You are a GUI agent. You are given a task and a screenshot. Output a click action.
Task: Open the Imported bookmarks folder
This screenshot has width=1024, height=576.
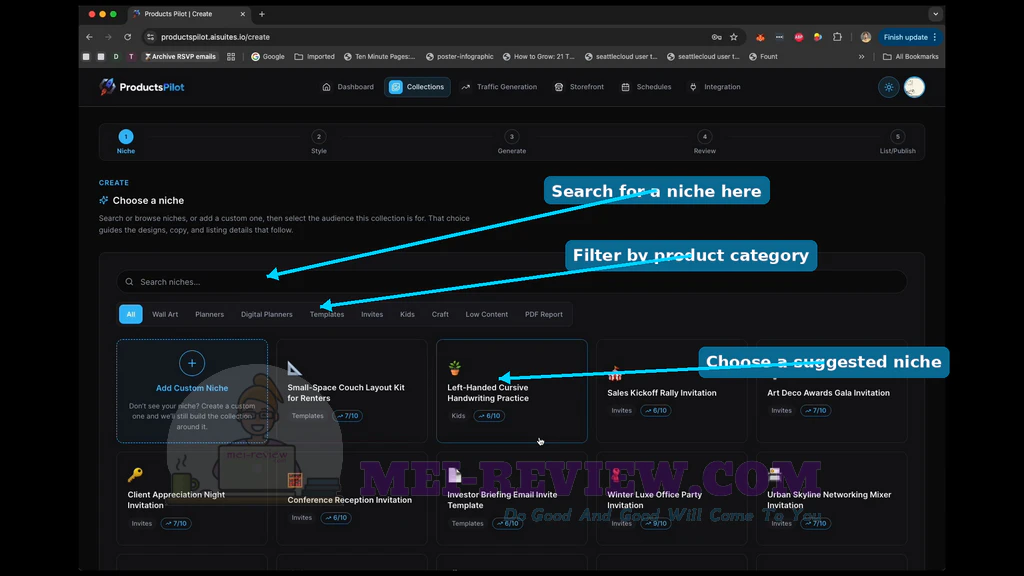(314, 57)
